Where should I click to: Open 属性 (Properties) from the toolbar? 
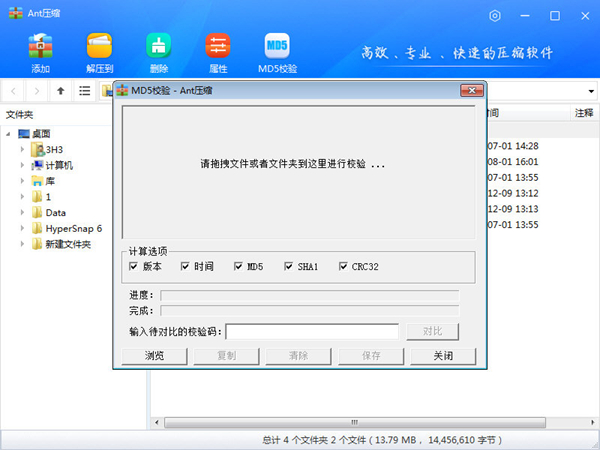click(x=217, y=47)
